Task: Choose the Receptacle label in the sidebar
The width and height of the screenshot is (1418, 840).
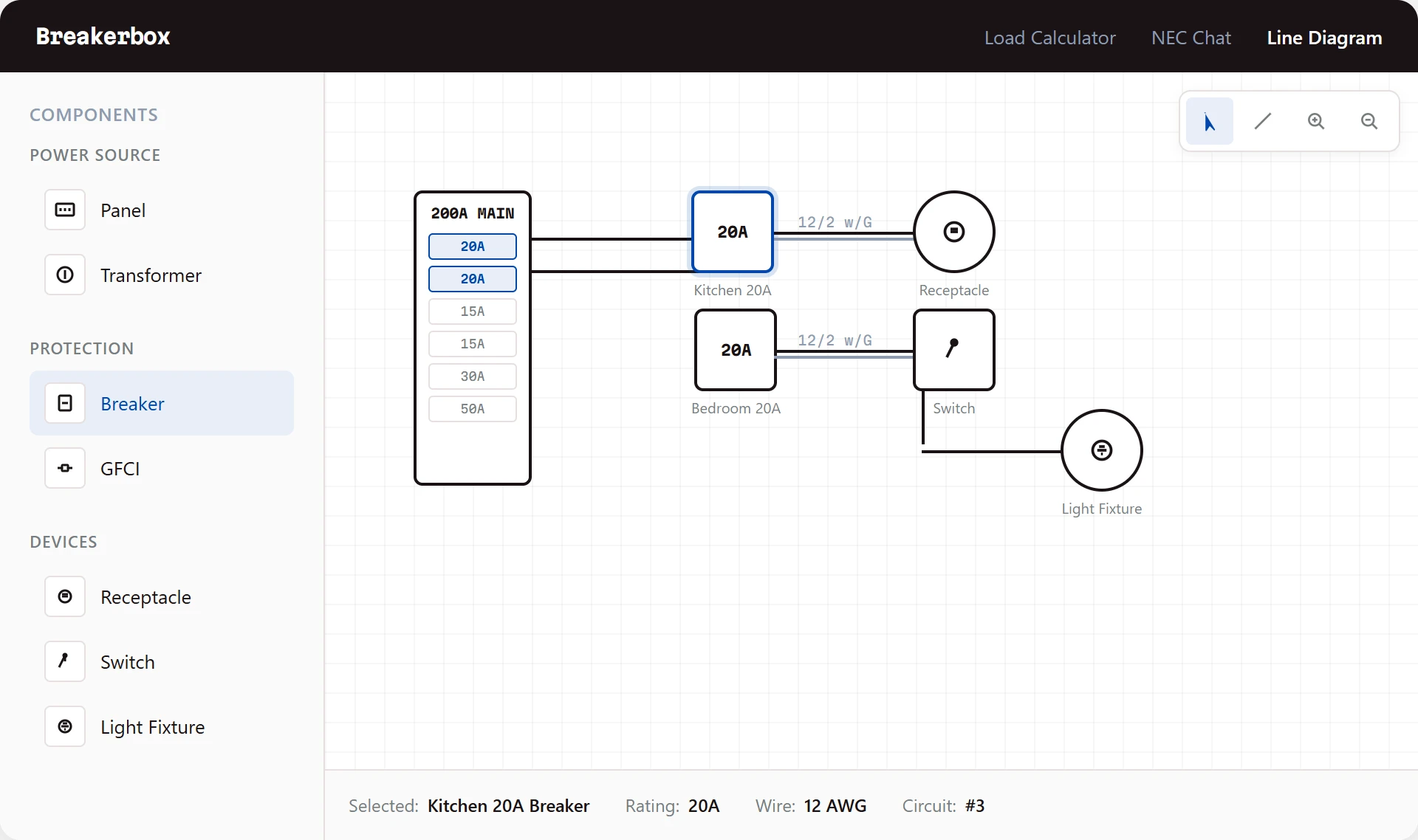Action: coord(145,597)
